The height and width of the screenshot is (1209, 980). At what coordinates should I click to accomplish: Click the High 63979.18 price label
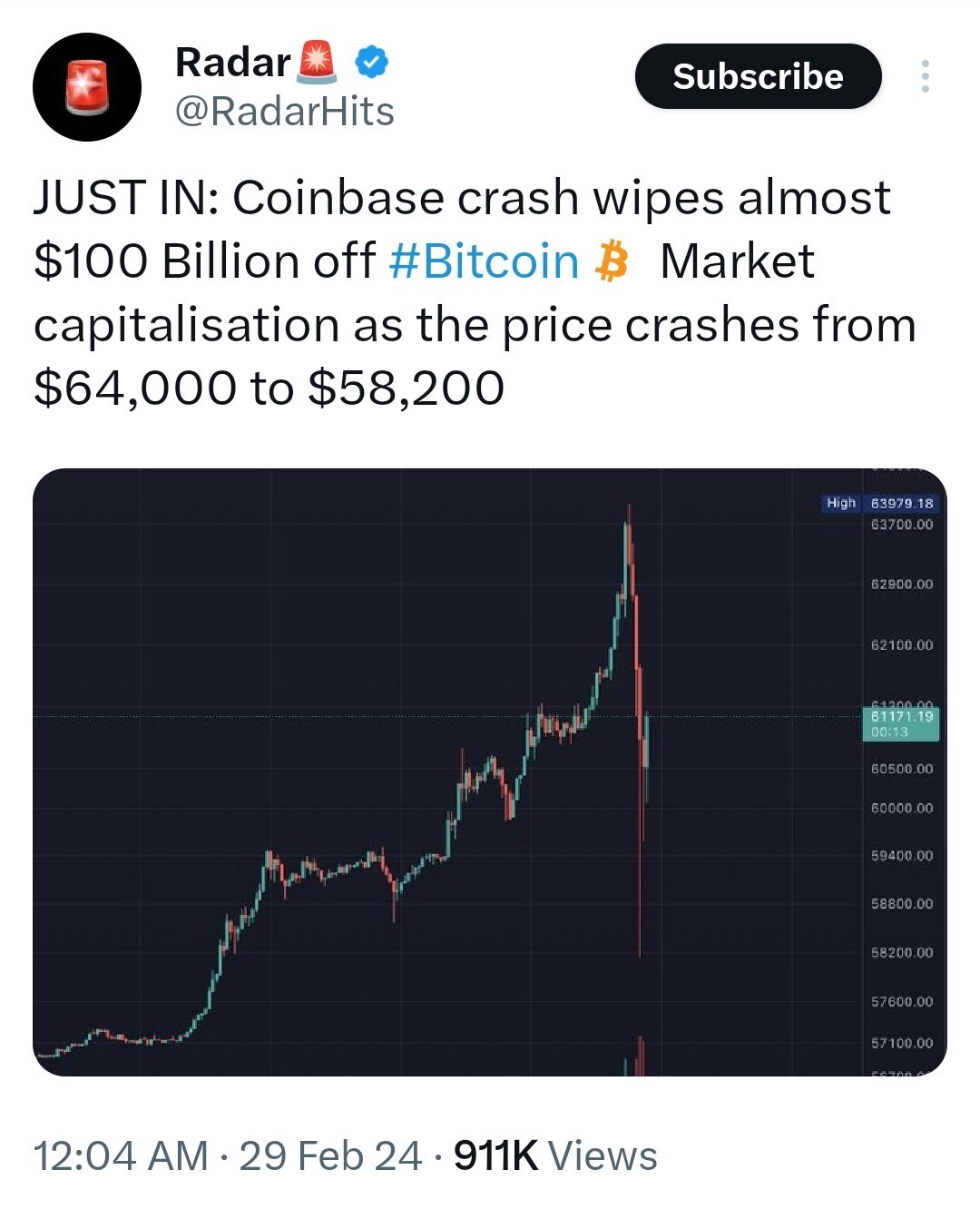(880, 503)
